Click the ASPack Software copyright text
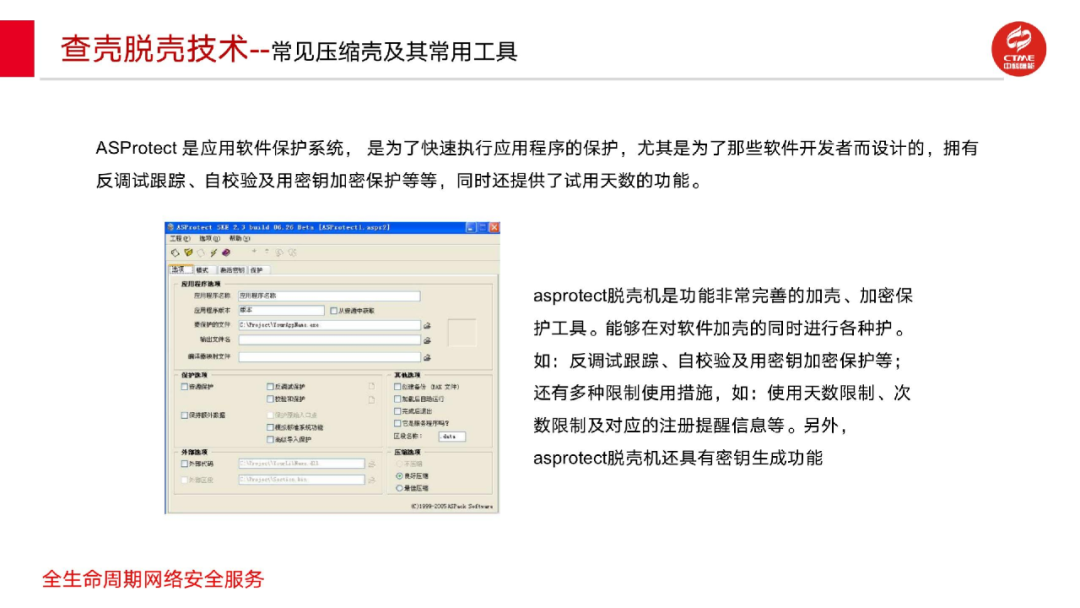The image size is (1080, 608). (x=452, y=507)
